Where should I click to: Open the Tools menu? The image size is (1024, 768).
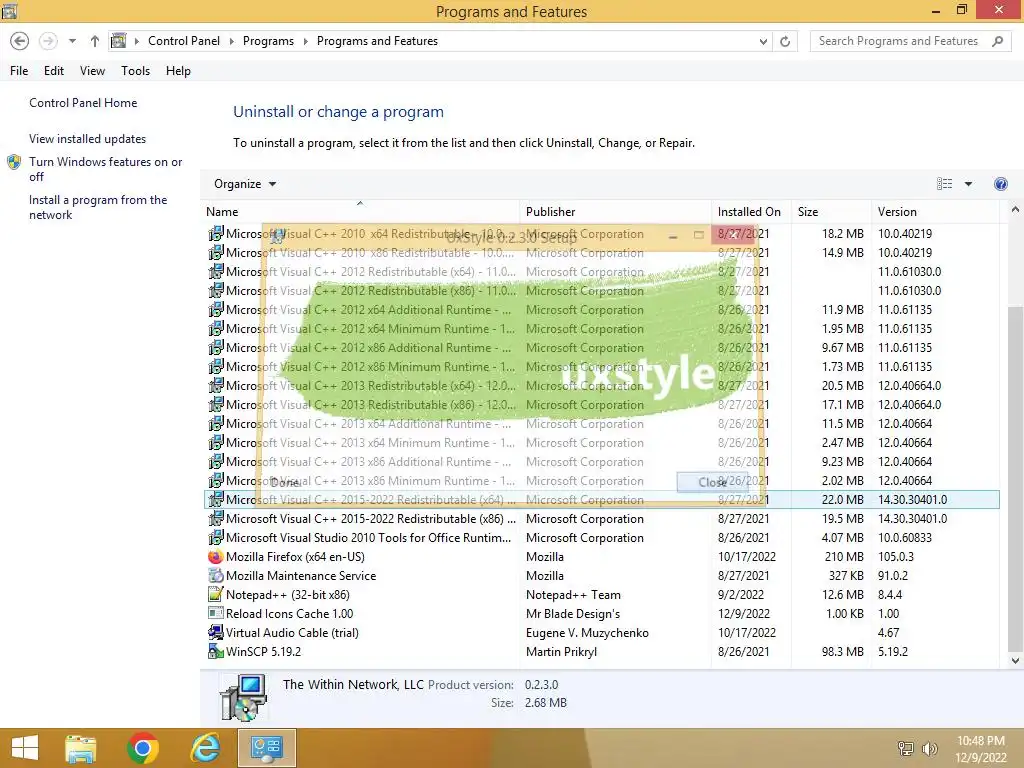pos(135,71)
